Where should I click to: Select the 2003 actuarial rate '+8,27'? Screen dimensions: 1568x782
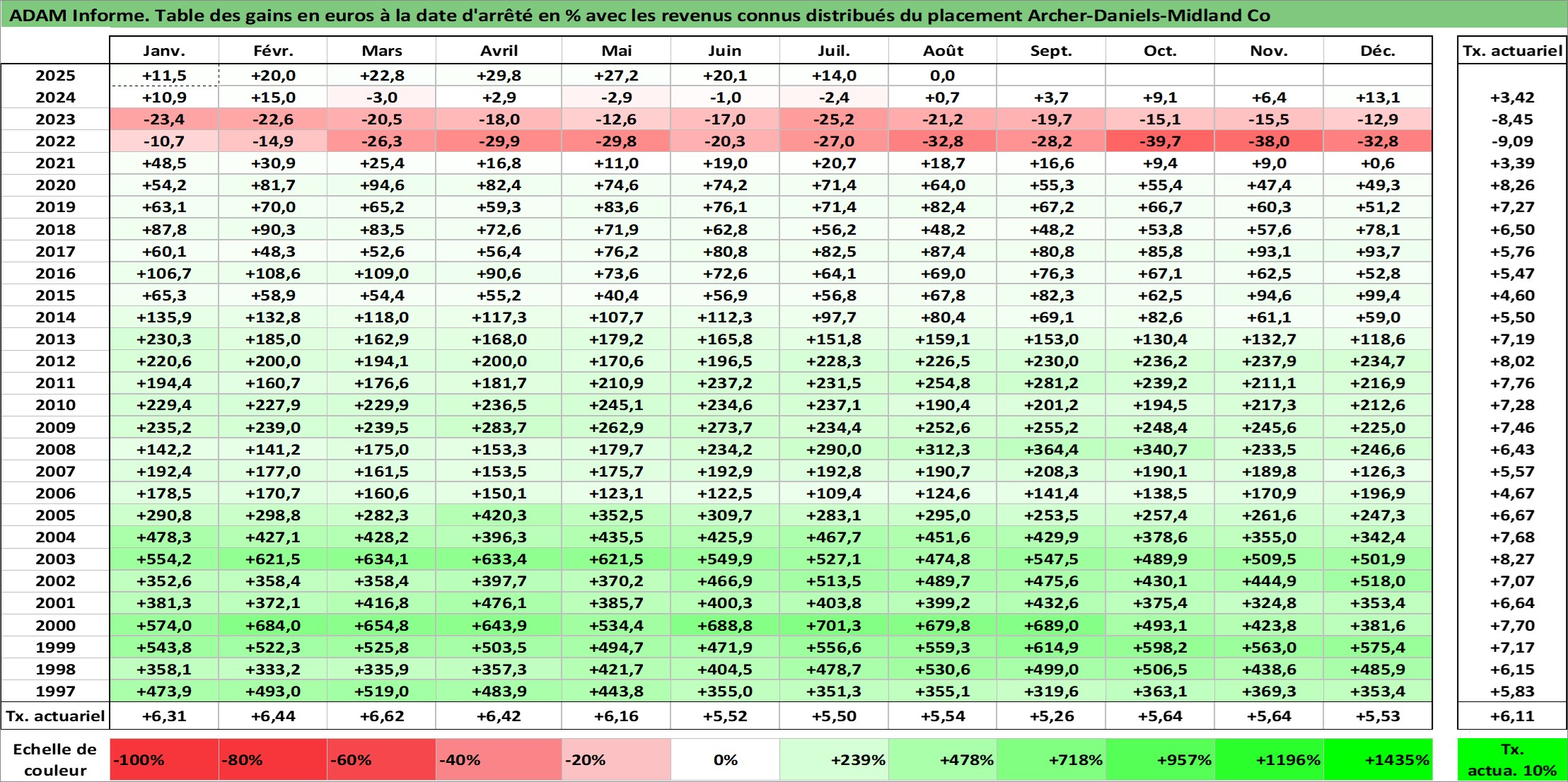point(1512,559)
